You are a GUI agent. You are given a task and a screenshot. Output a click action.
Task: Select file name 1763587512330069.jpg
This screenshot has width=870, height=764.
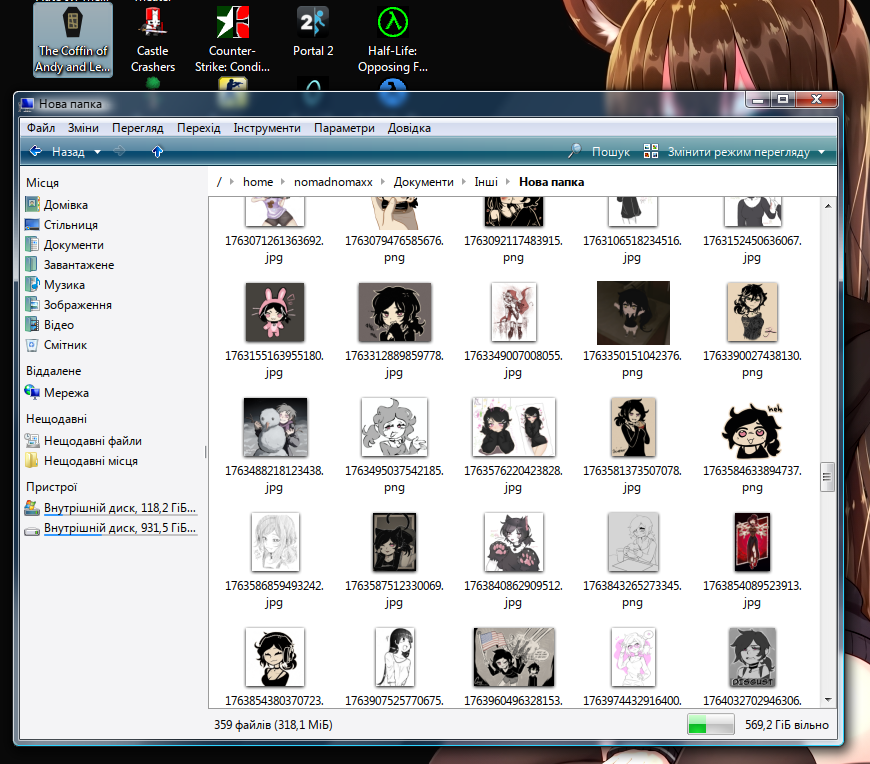point(394,594)
